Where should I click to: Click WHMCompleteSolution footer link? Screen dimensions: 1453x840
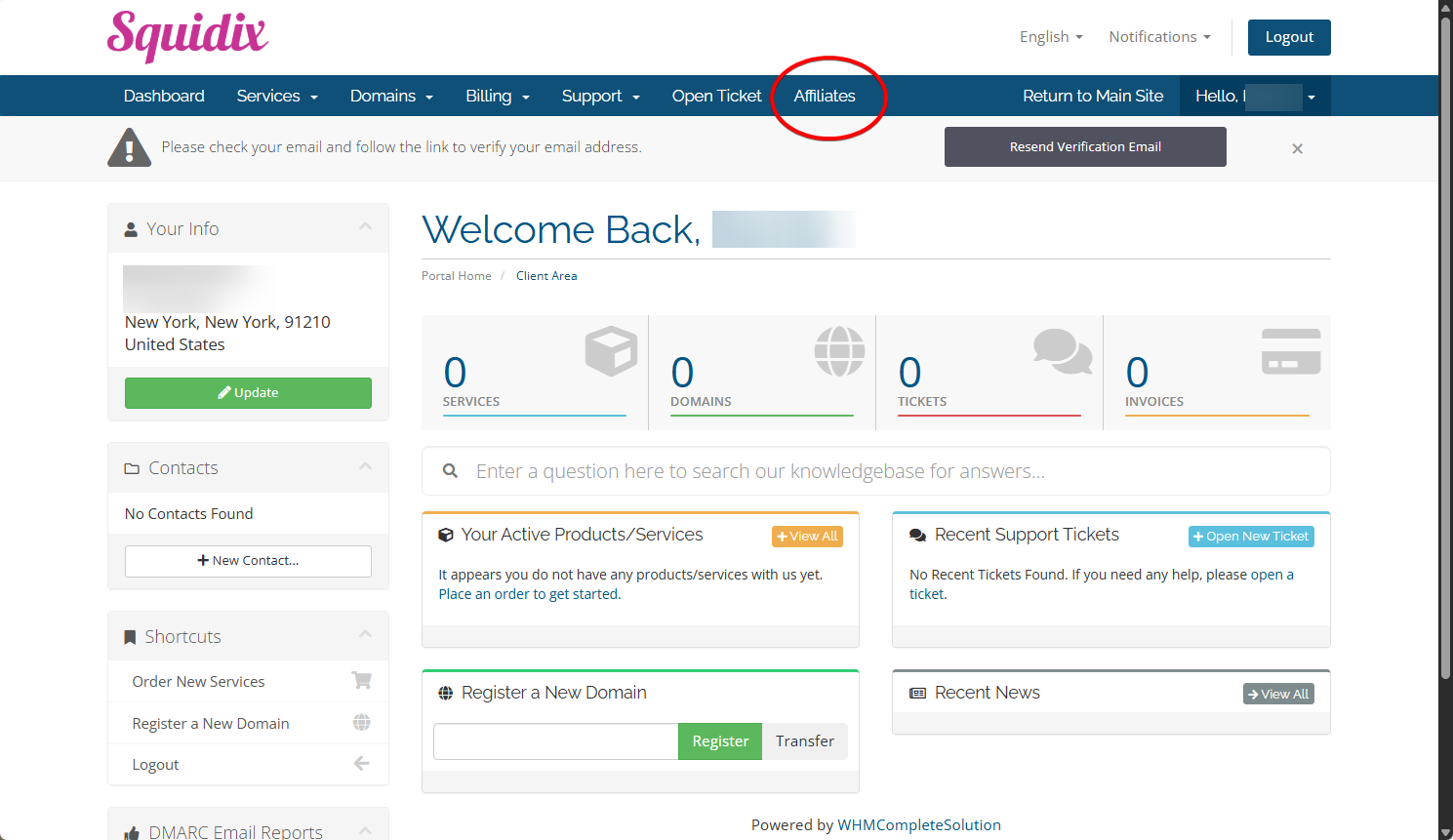click(x=919, y=825)
